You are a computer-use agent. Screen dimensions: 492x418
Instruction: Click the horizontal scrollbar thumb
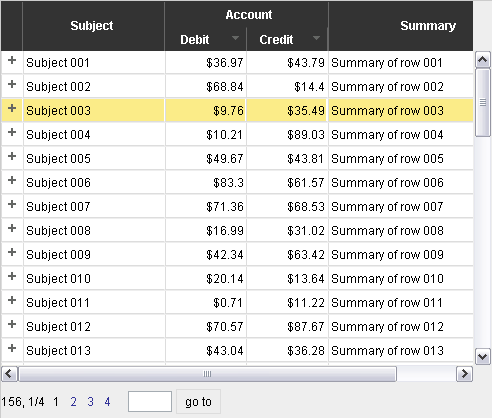(207, 374)
